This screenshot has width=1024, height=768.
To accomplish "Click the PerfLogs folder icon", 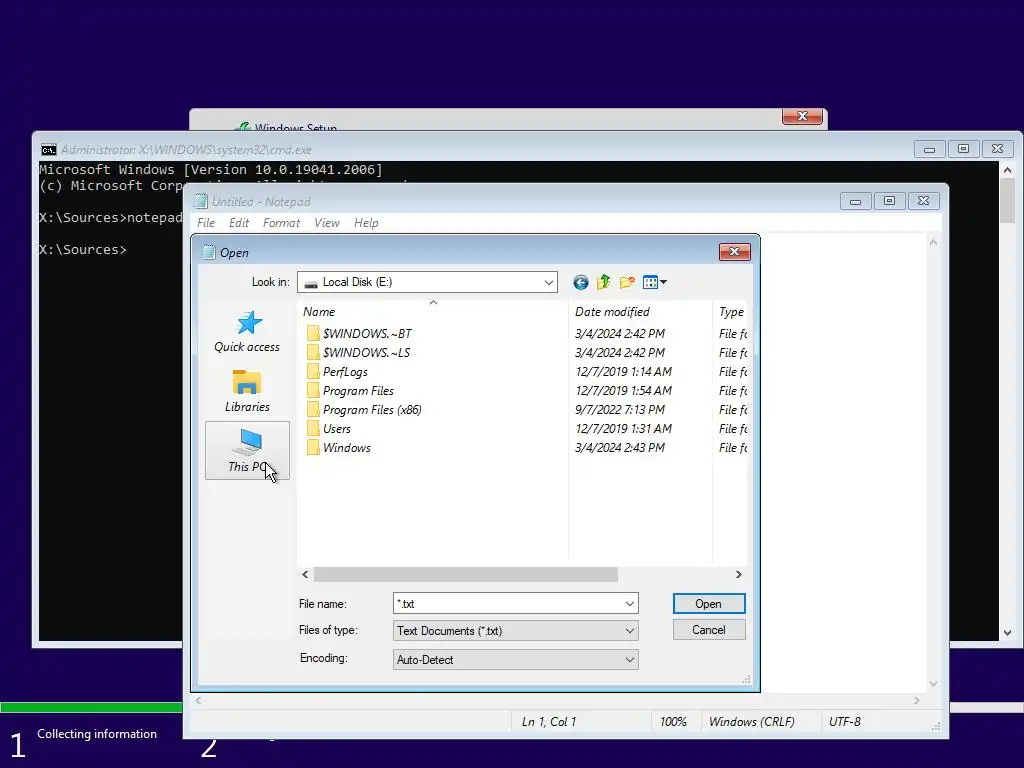I will [313, 372].
